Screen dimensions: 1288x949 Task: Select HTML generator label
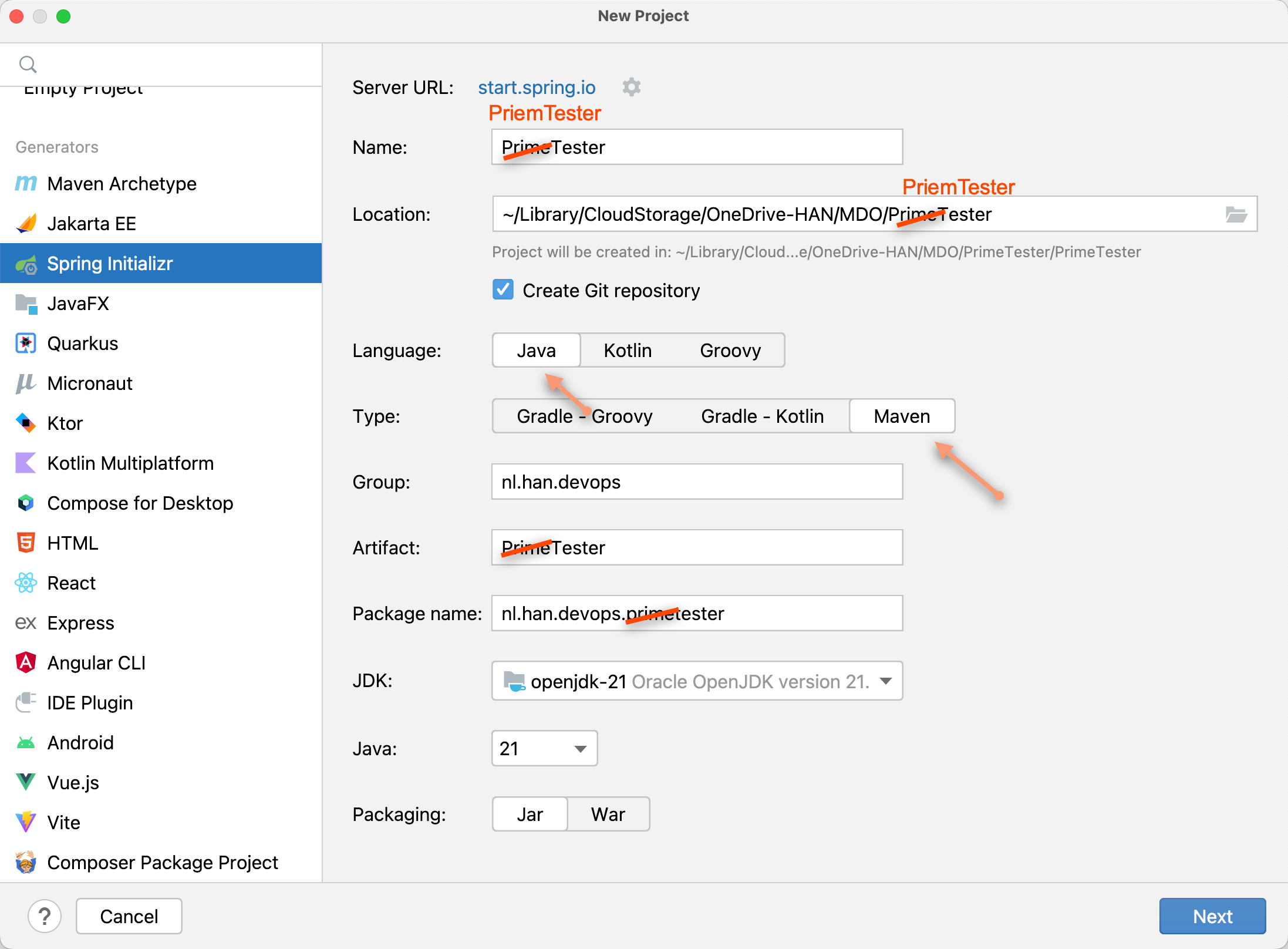(73, 543)
